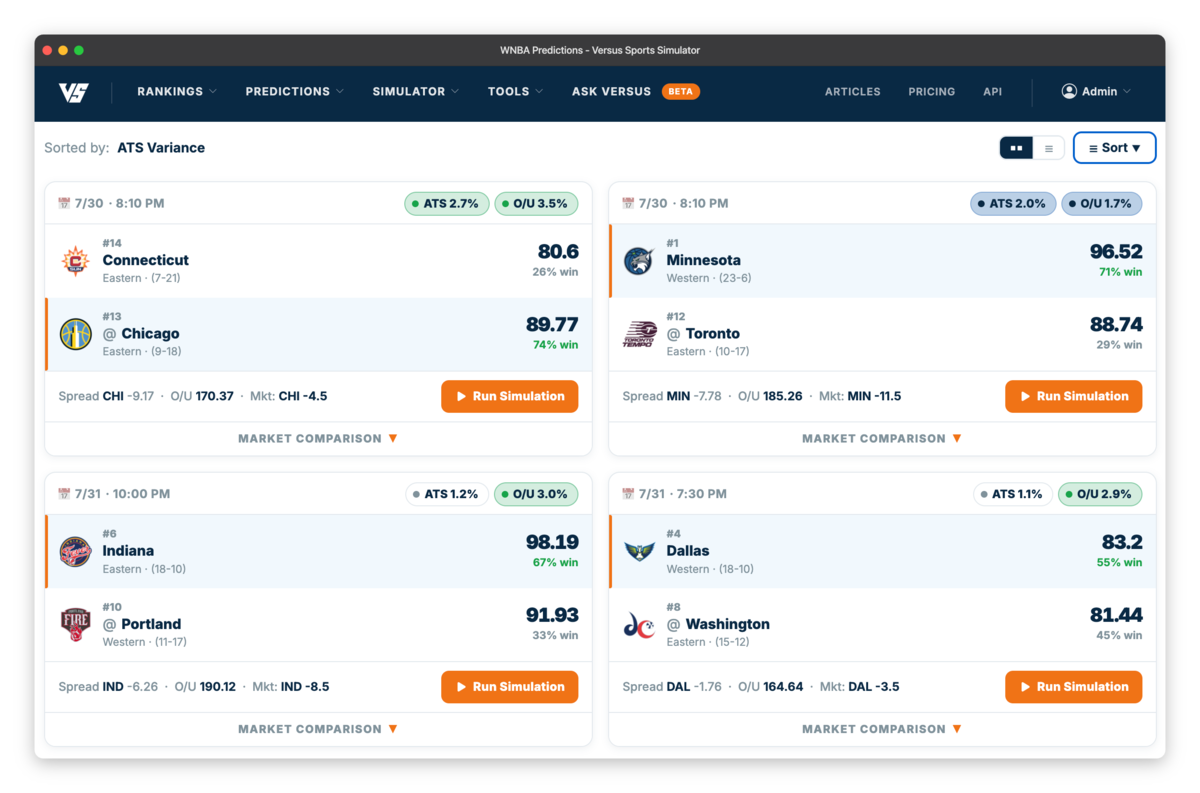The image size is (1200, 793).
Task: Click the O/U 3.5% badge
Action: (538, 203)
